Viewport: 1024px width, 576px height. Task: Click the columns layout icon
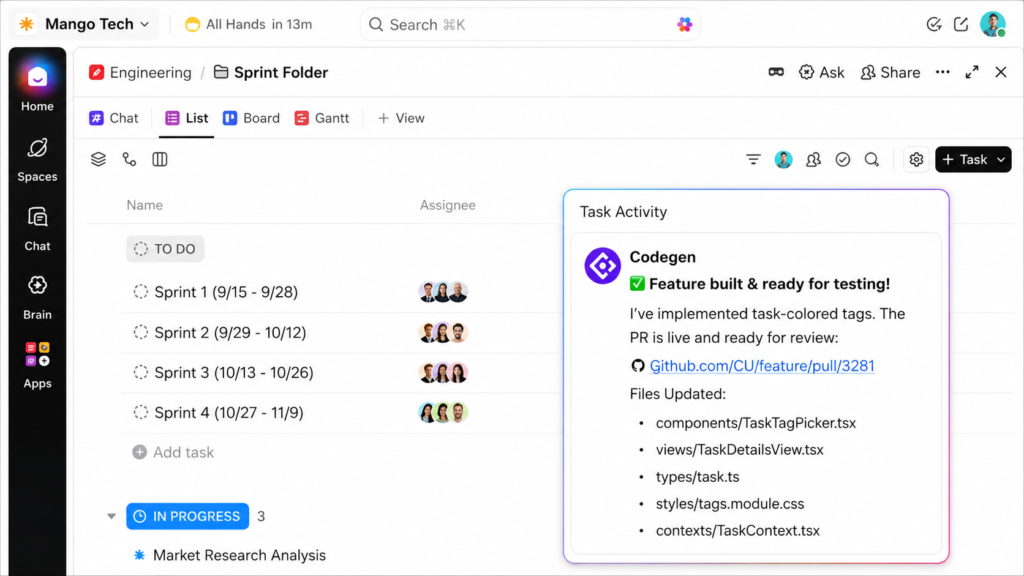(x=160, y=159)
